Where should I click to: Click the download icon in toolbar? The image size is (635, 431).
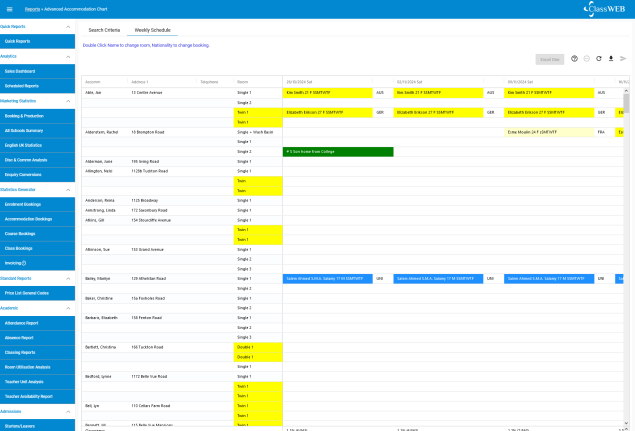pos(611,59)
